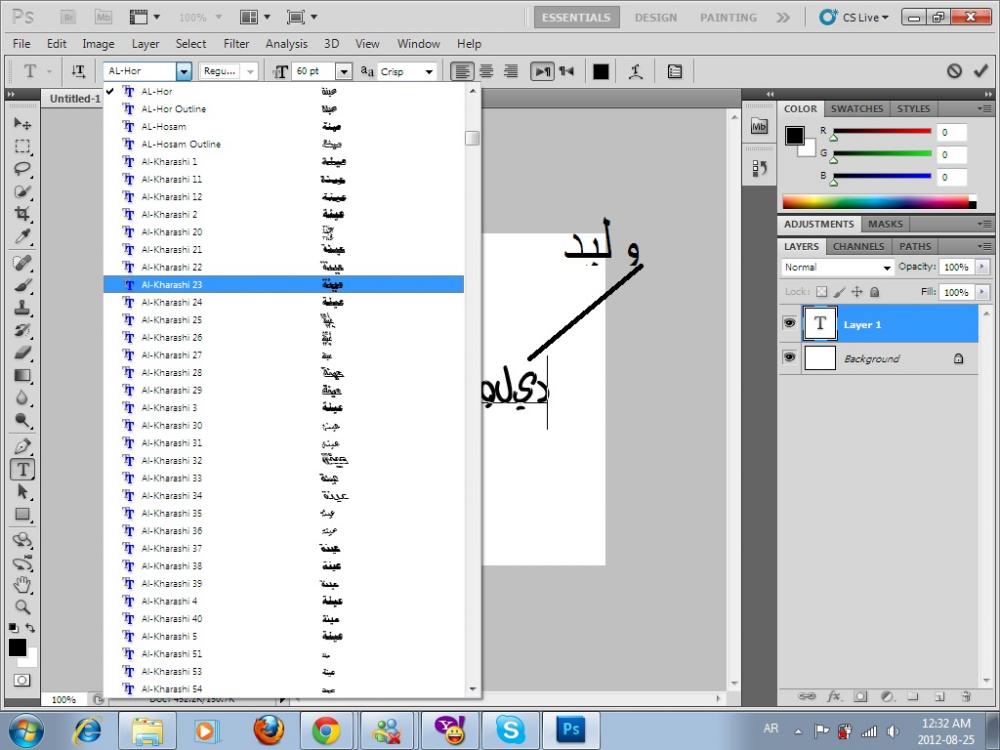Screen dimensions: 1000x750
Task: Select the Blur tool
Action: [x=22, y=398]
